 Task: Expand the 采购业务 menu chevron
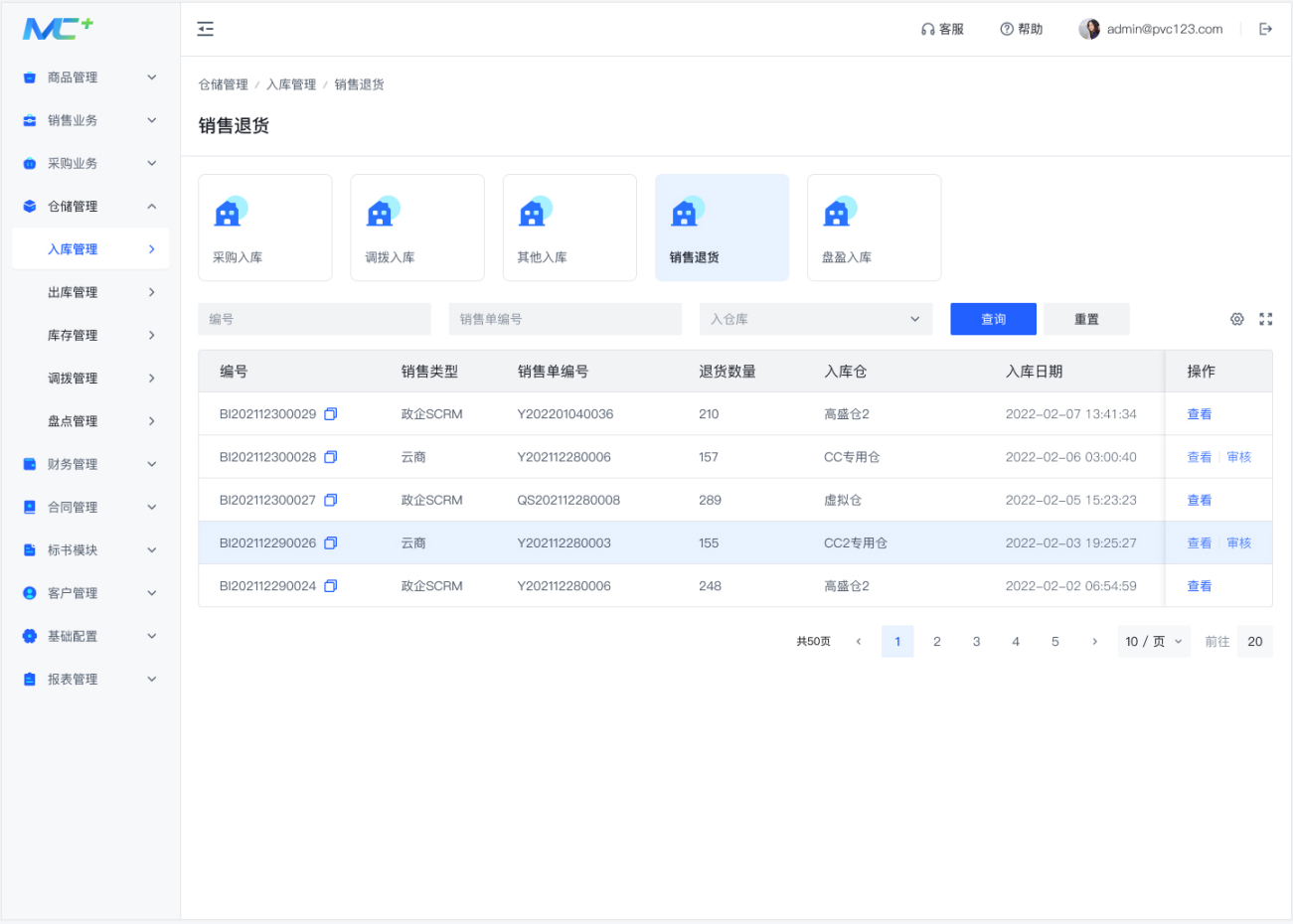point(152,163)
